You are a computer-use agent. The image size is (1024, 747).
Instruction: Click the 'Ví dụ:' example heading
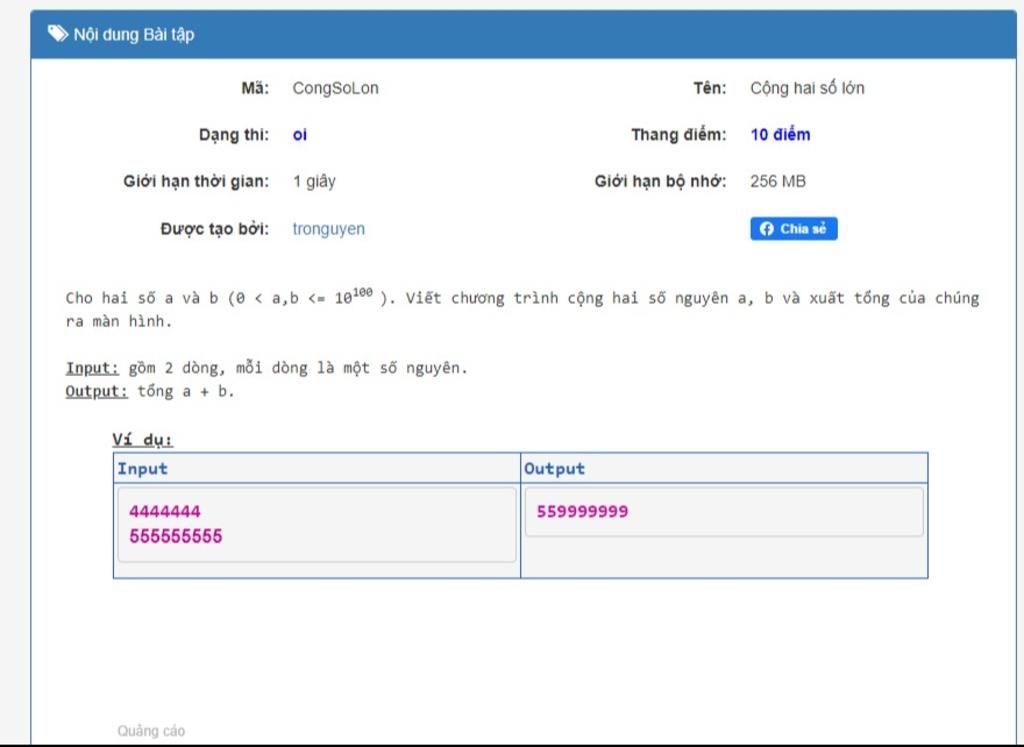(142, 439)
